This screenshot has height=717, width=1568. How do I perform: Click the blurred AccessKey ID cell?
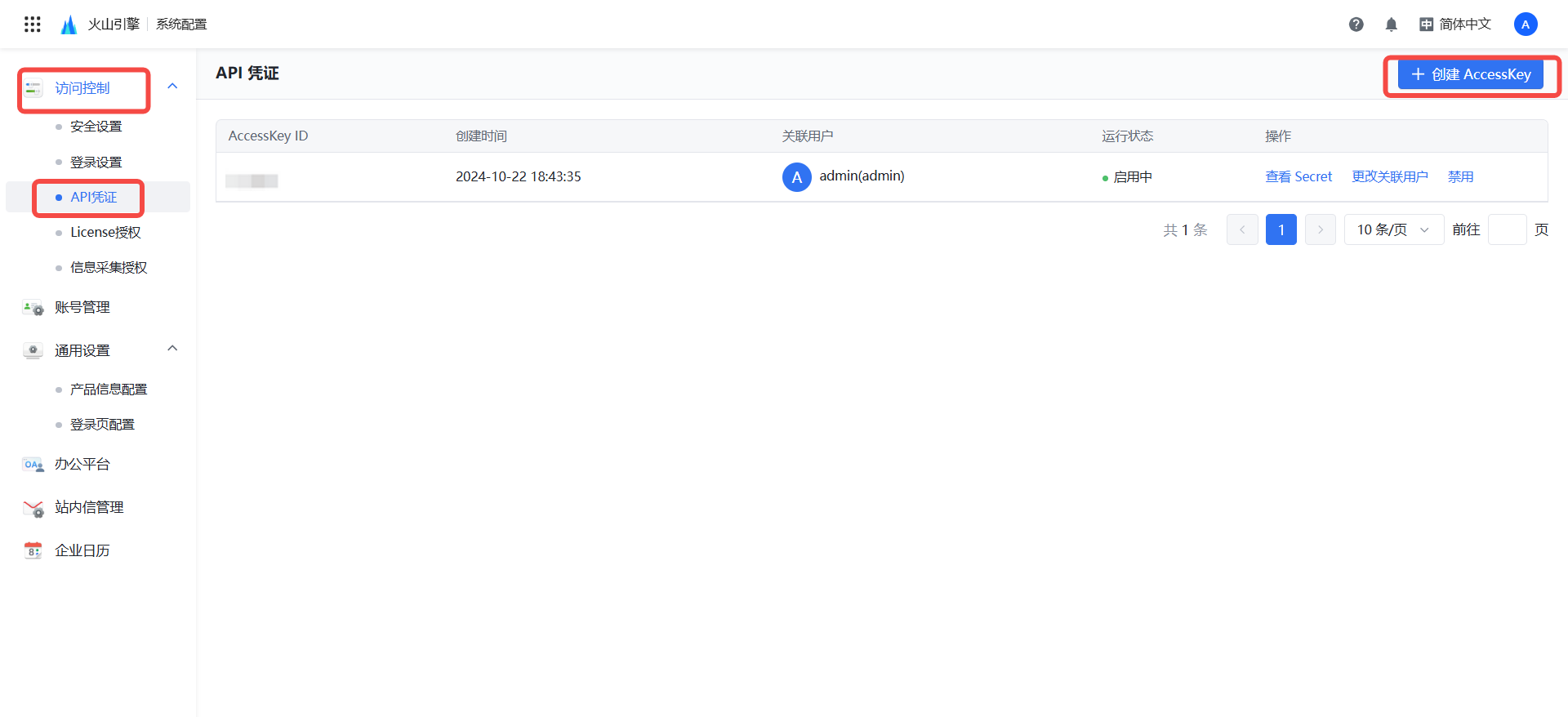pyautogui.click(x=252, y=180)
